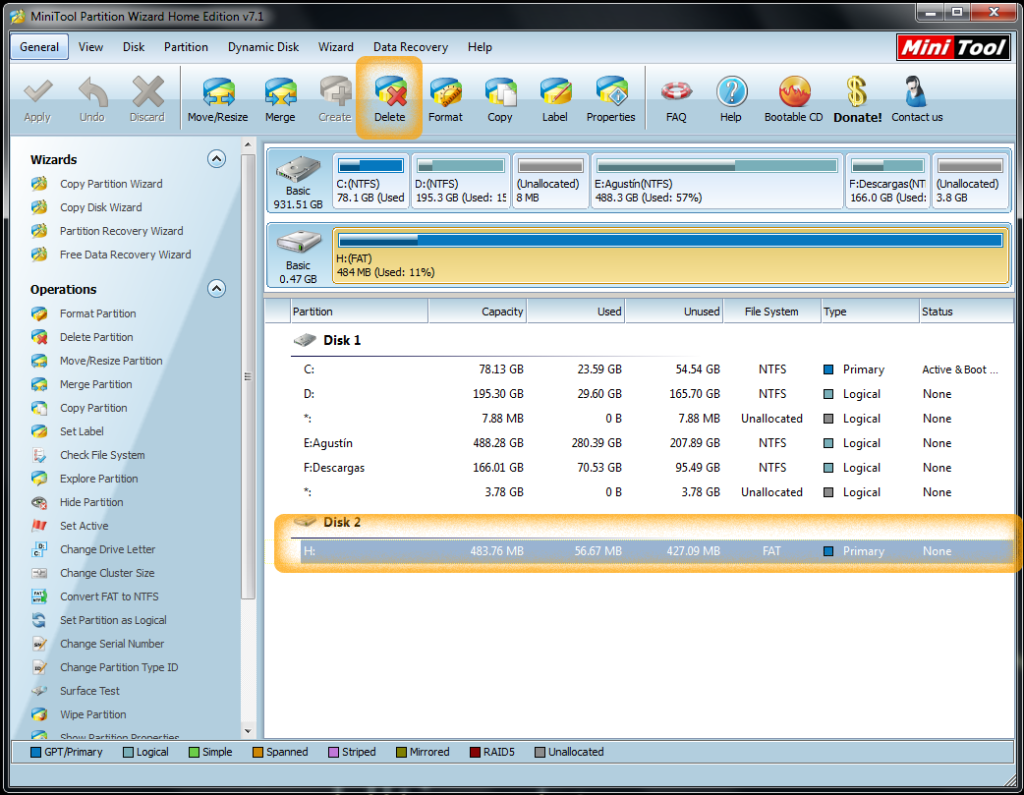Click the Apply toolbar icon
This screenshot has height=795, width=1024.
click(38, 99)
